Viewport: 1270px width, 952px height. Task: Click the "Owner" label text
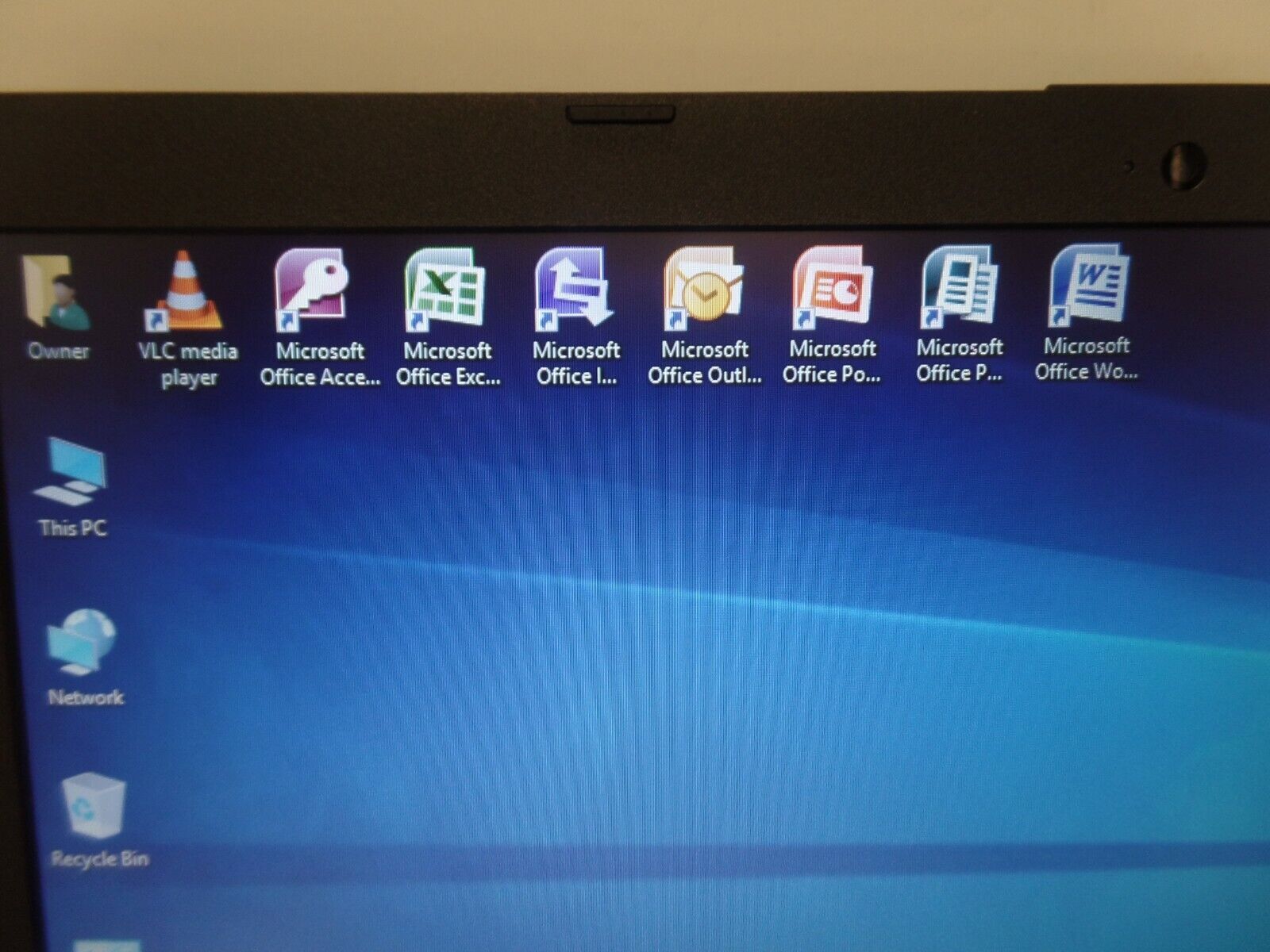pyautogui.click(x=58, y=351)
